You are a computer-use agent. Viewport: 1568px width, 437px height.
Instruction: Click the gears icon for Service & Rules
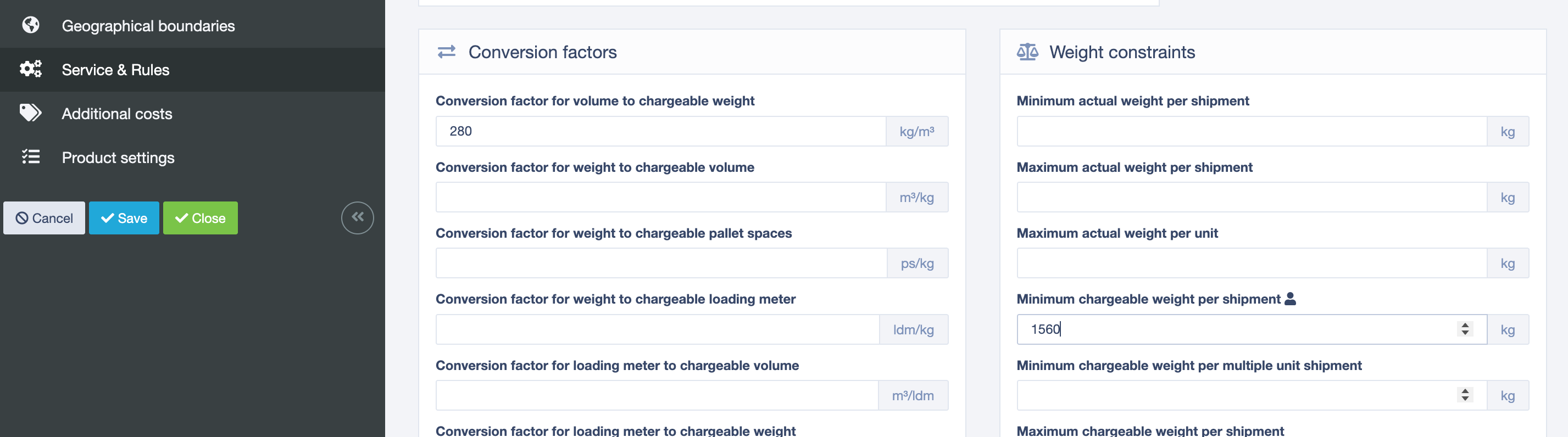point(30,69)
